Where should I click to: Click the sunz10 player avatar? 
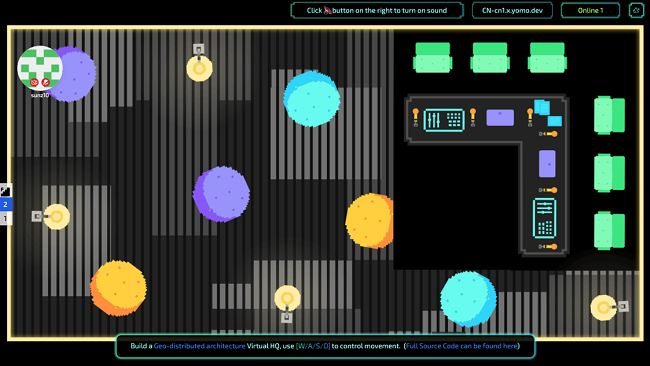(x=40, y=68)
